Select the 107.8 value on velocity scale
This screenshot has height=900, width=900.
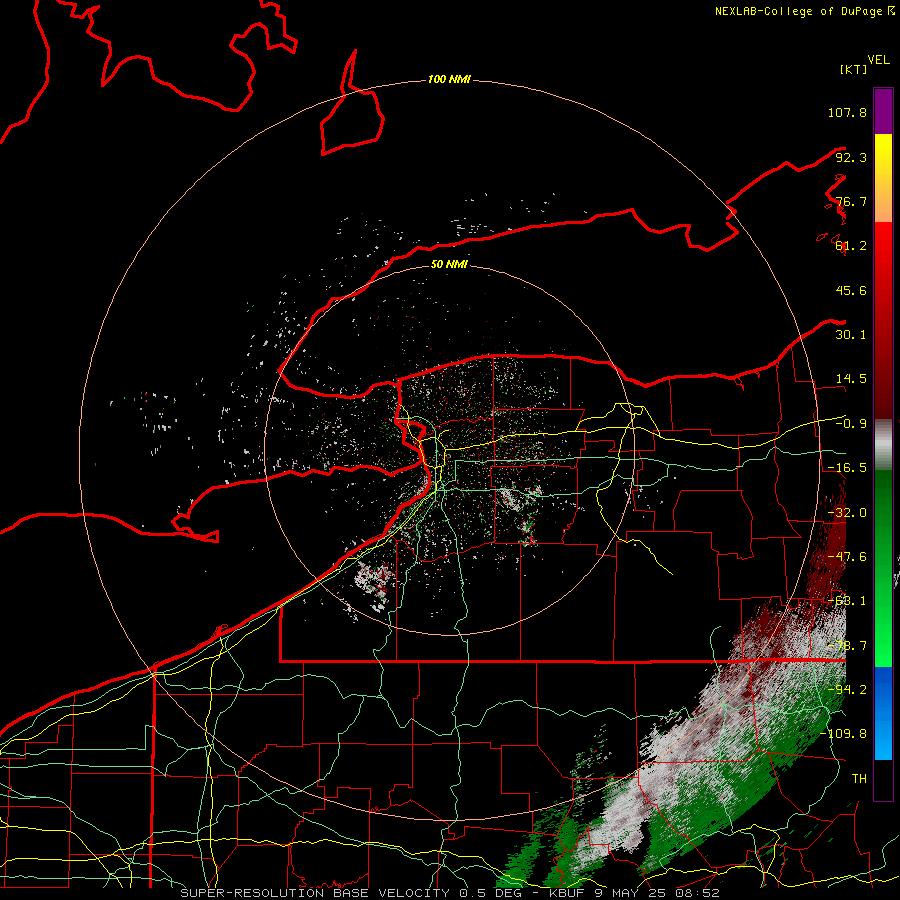(847, 112)
